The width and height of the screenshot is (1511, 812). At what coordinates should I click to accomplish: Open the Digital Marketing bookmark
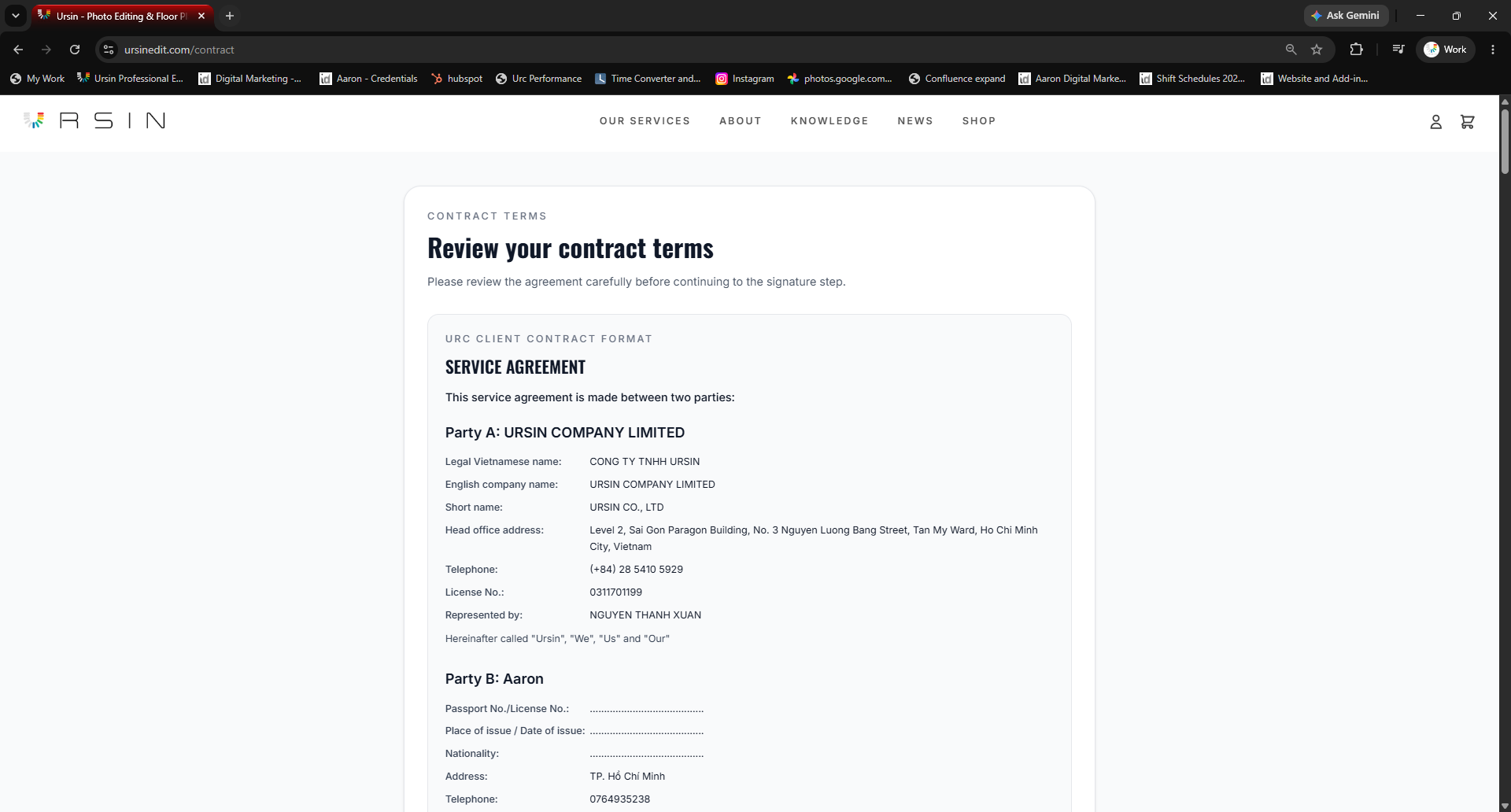click(x=249, y=79)
